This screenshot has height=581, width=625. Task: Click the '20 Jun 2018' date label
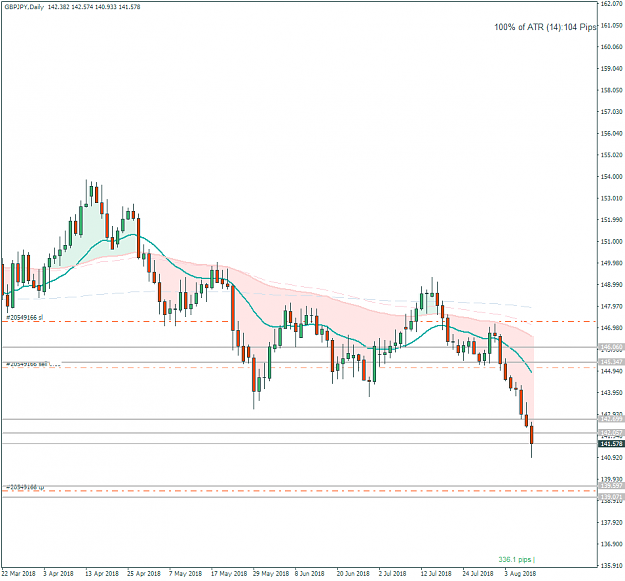353,573
